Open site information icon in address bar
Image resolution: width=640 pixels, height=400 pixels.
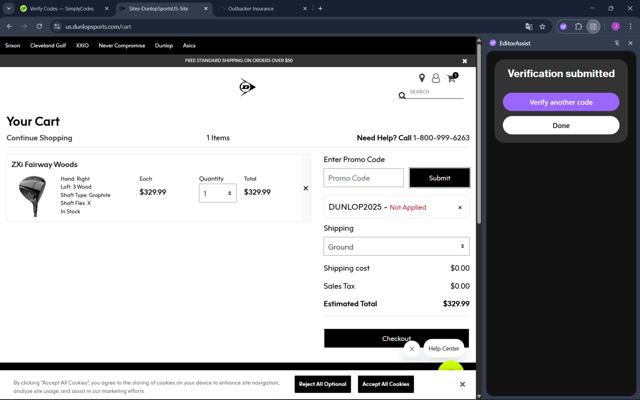[x=57, y=27]
